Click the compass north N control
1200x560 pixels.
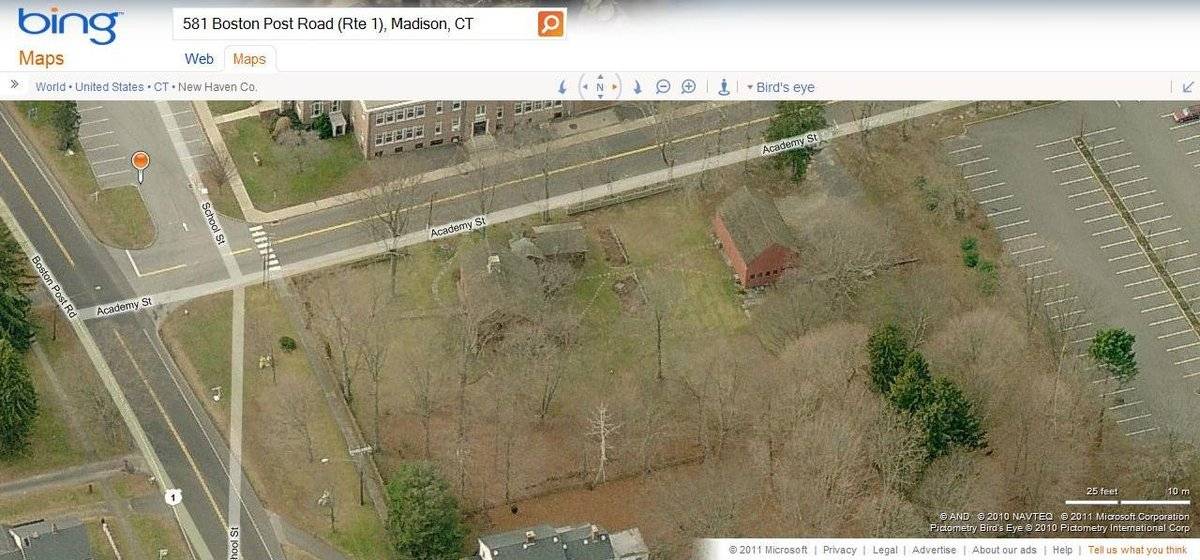[600, 87]
